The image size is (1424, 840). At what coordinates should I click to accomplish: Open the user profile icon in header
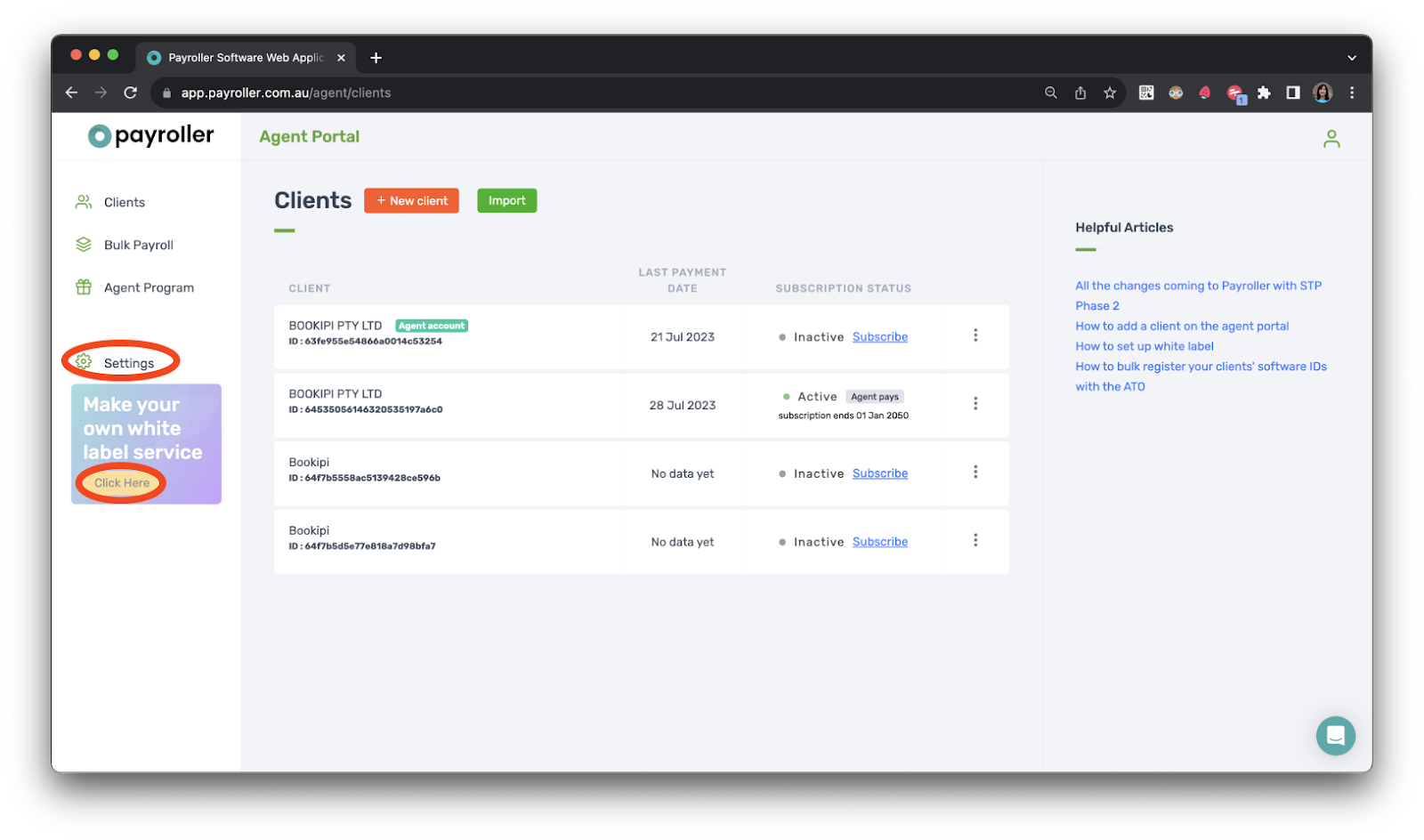click(1331, 139)
